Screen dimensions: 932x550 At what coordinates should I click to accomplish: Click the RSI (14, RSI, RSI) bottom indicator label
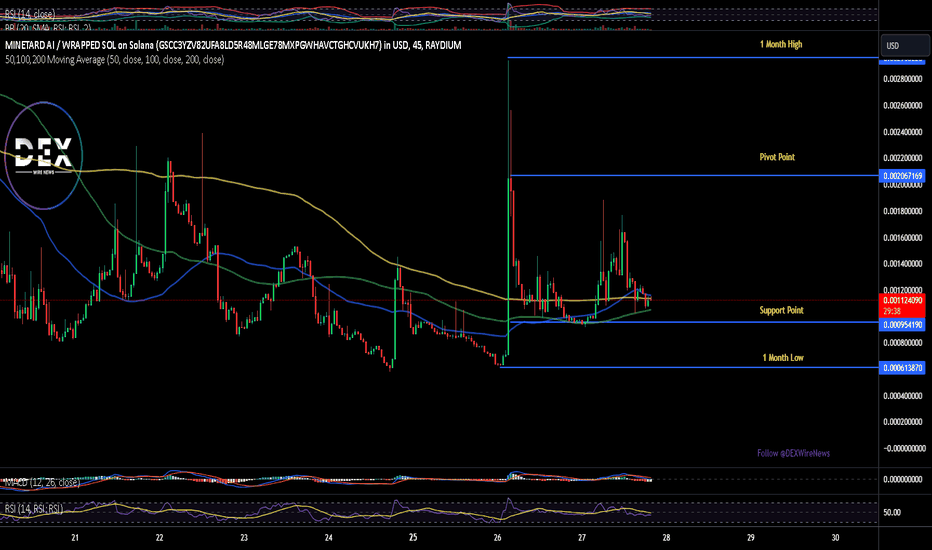pos(33,508)
